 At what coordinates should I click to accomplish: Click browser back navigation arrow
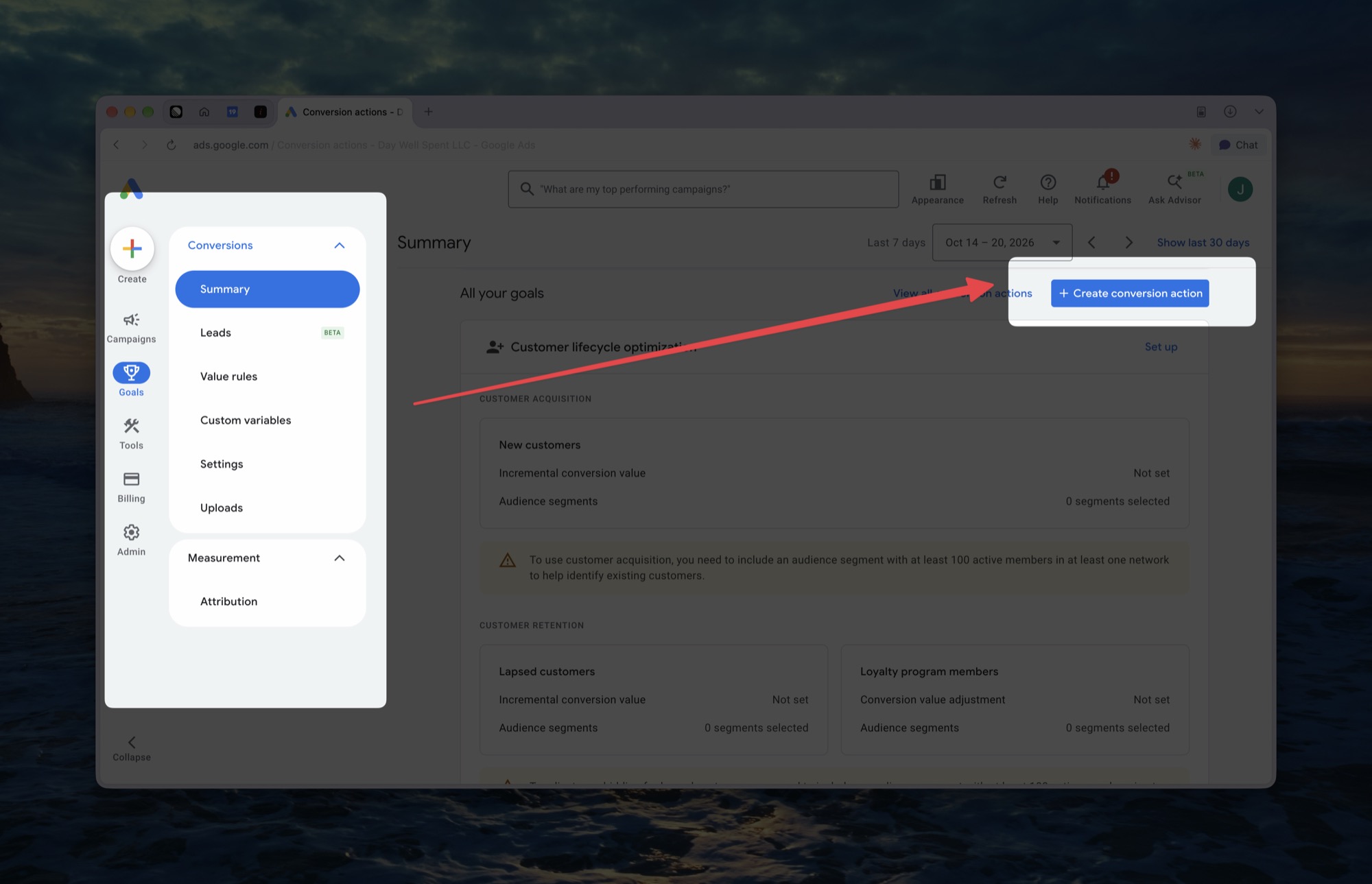pos(116,145)
